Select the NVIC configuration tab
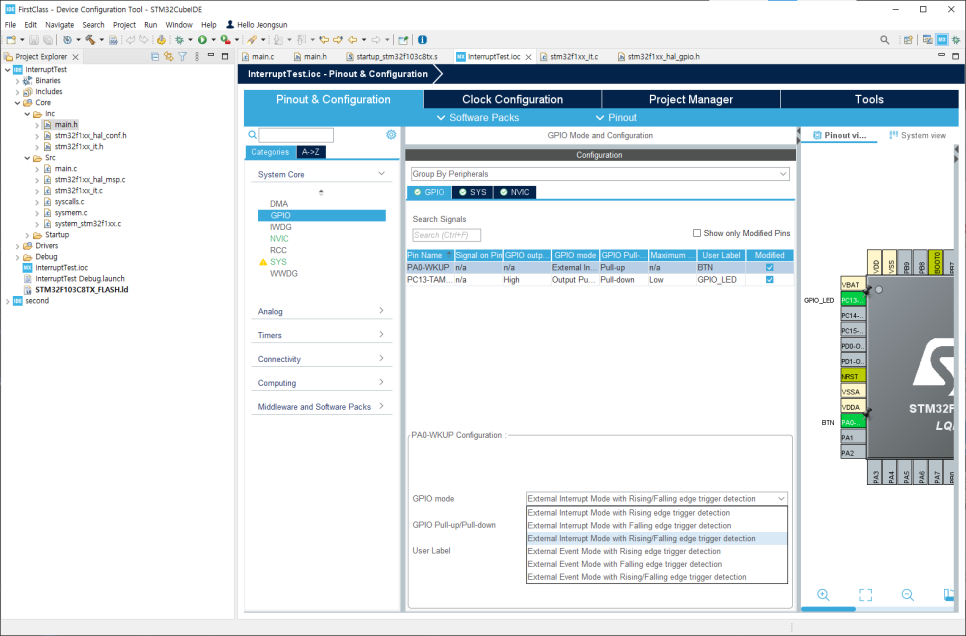 tap(514, 192)
